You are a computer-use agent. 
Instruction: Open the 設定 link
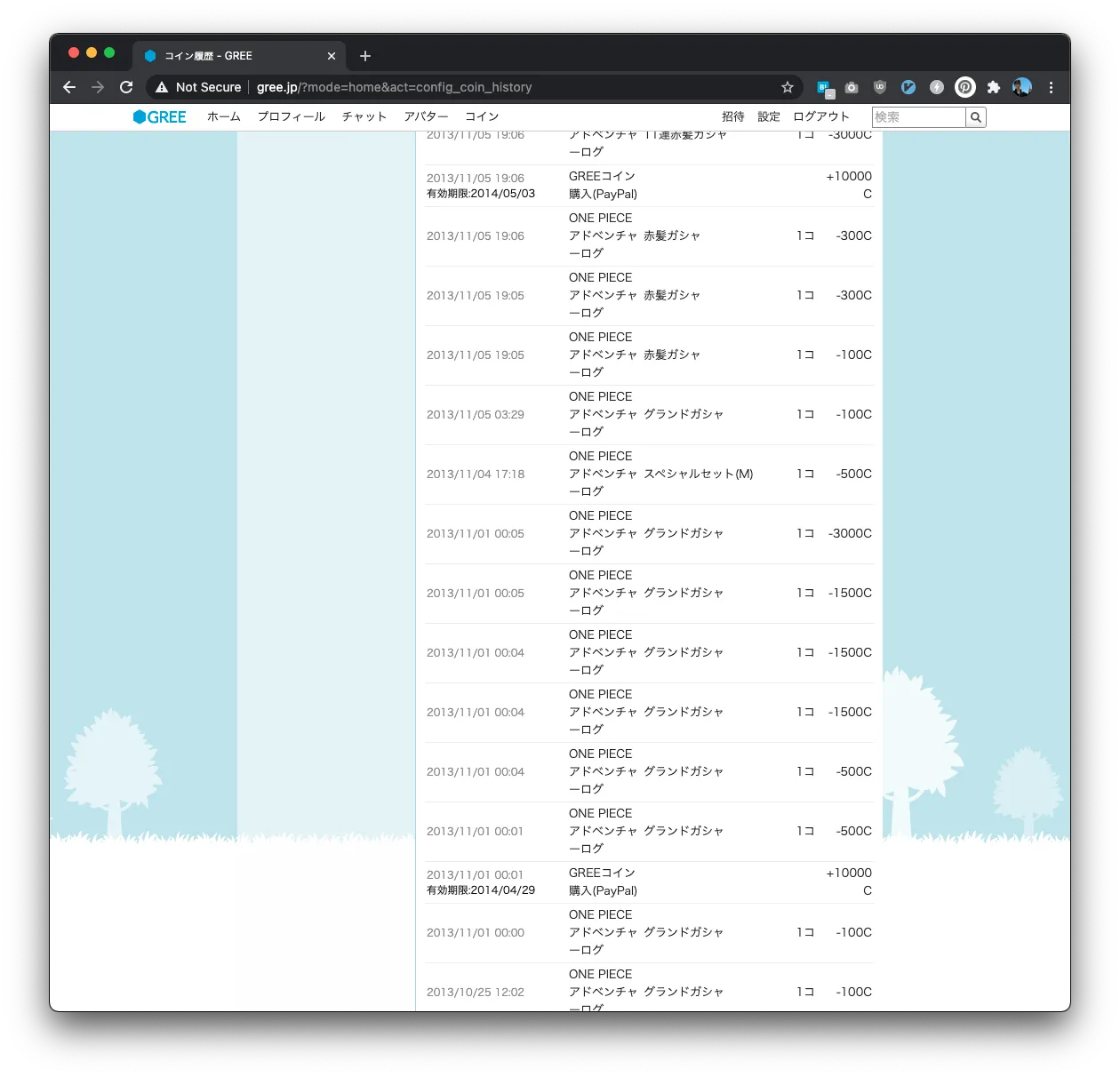[x=769, y=116]
